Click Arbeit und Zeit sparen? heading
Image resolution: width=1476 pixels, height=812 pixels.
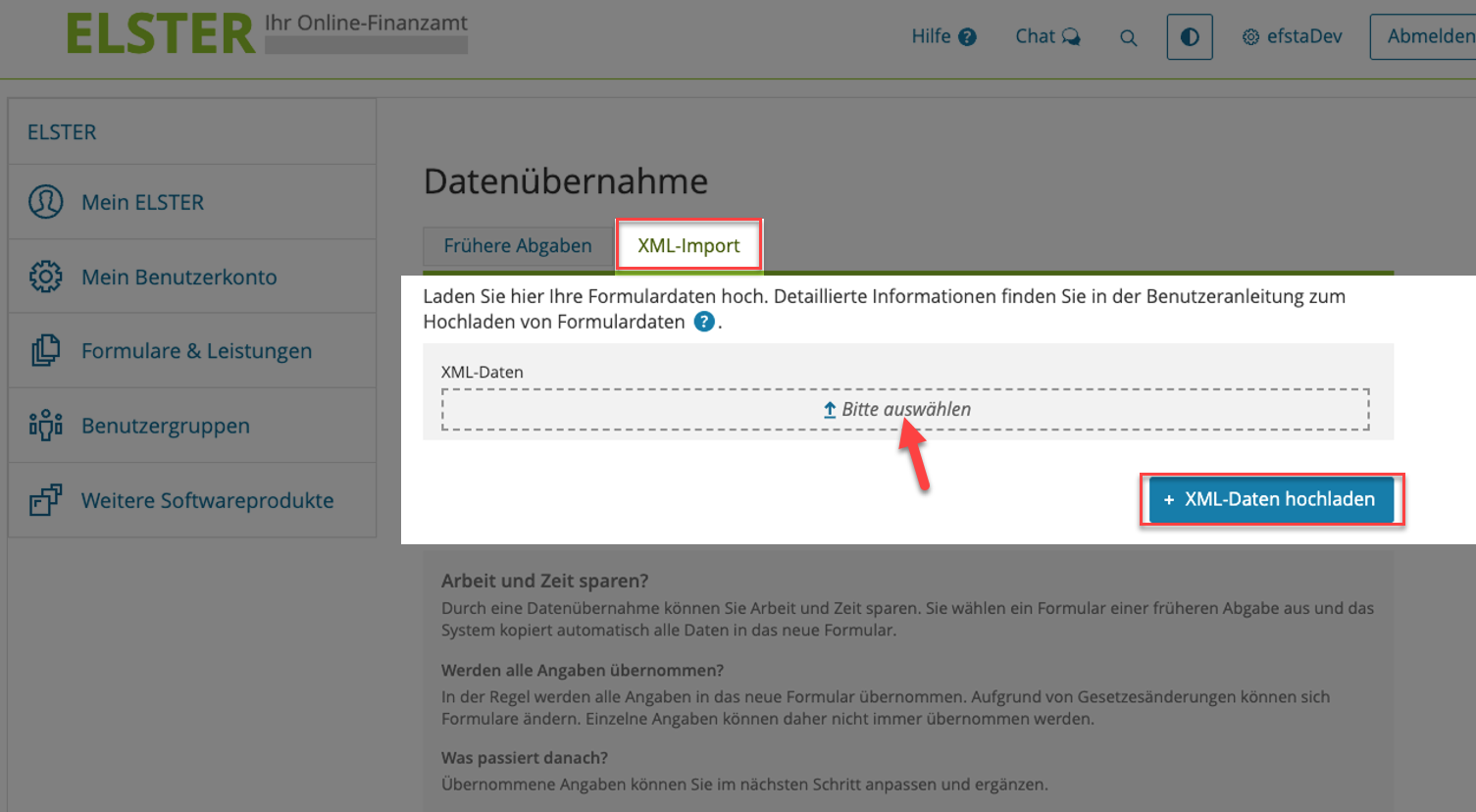pos(544,581)
